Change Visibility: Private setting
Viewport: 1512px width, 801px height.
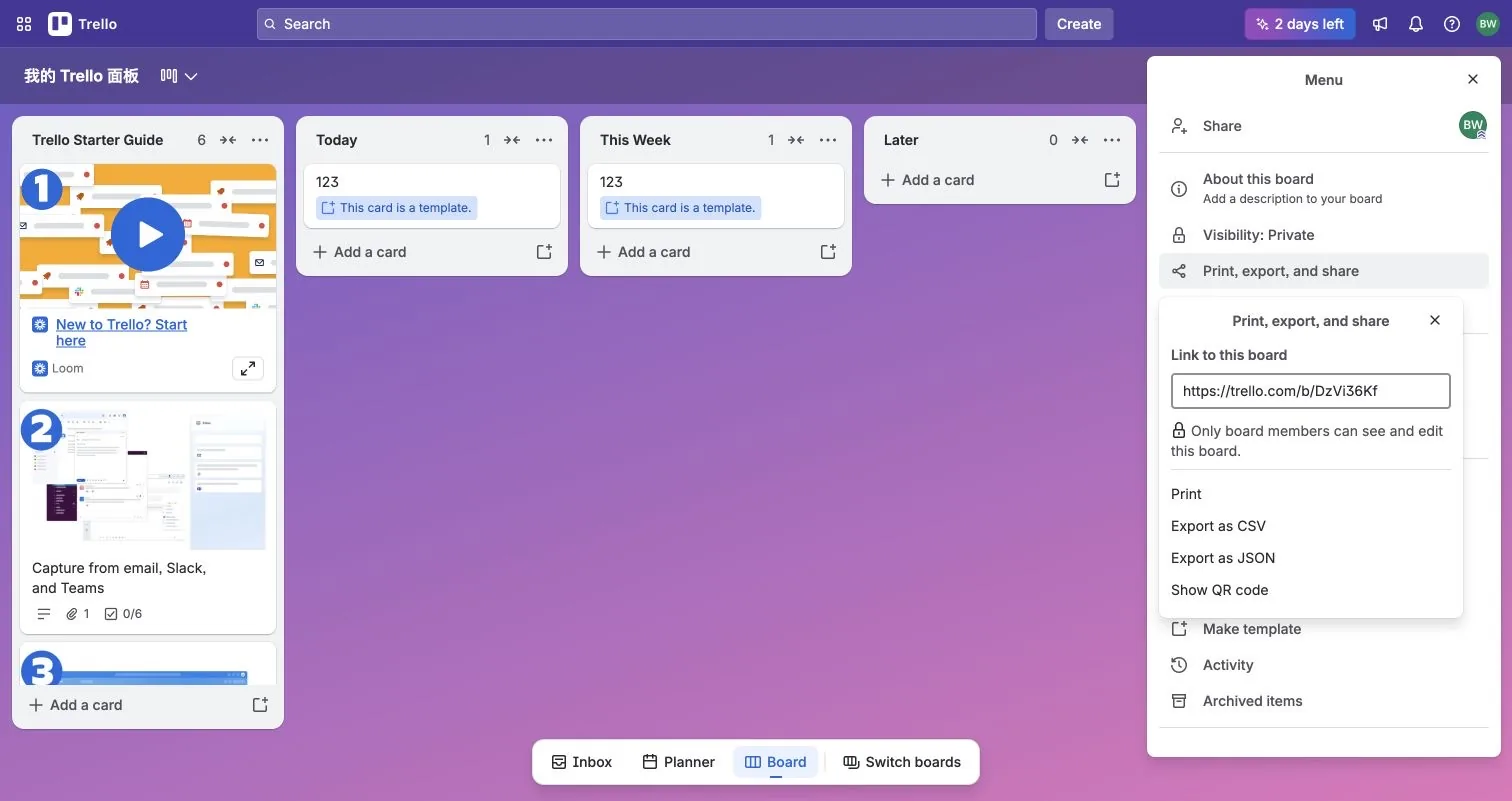point(1324,235)
